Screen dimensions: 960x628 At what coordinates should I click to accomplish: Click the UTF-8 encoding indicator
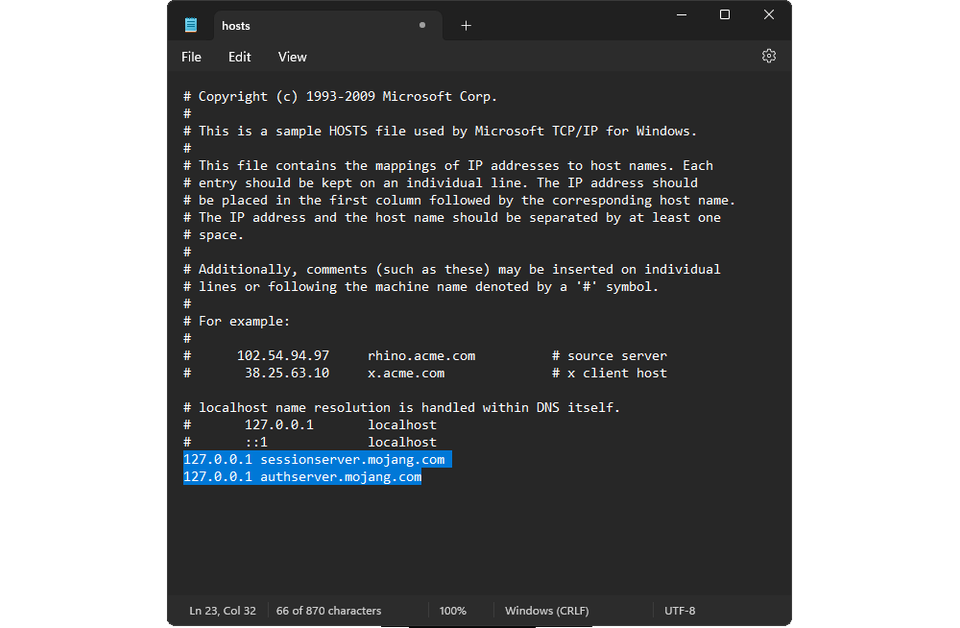tap(680, 610)
